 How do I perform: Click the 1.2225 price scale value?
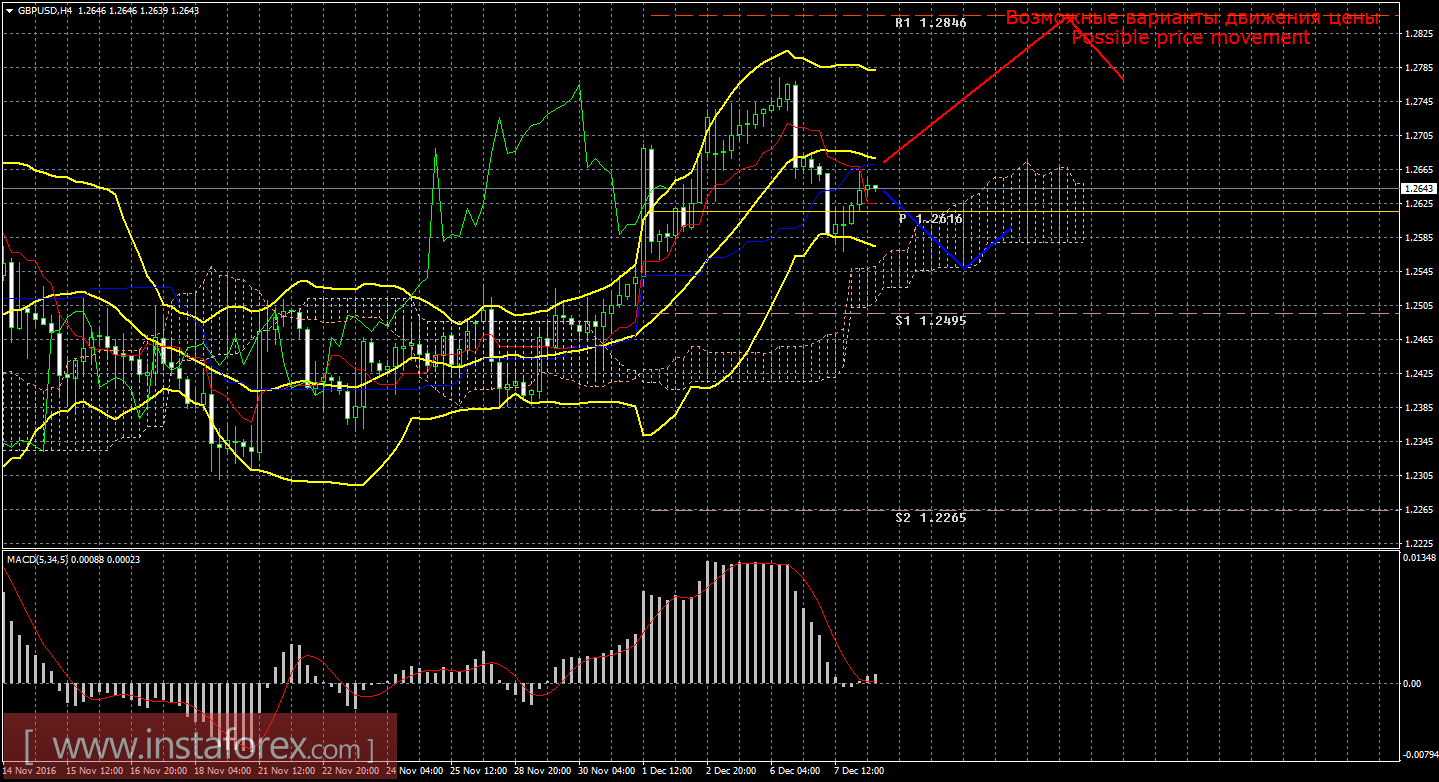pos(1417,544)
